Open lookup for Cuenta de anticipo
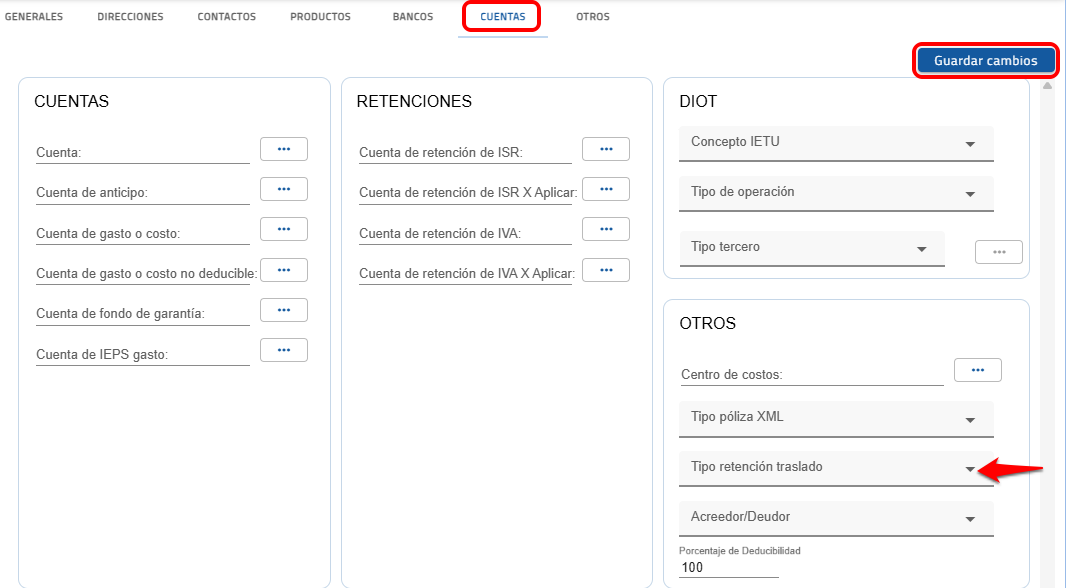1066x588 pixels. pos(283,189)
